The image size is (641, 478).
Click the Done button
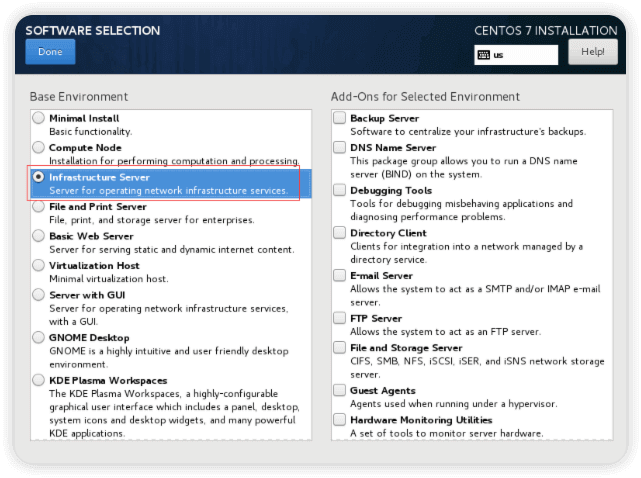[x=50, y=52]
